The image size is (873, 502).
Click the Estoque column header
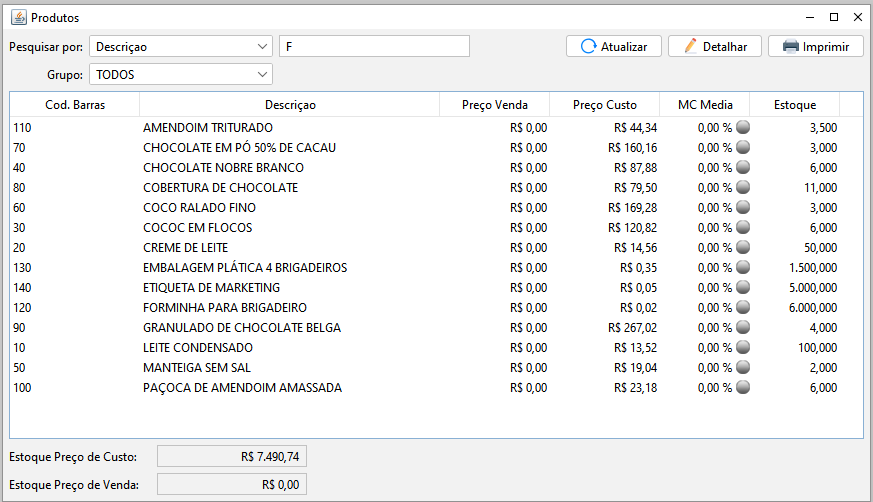pyautogui.click(x=795, y=105)
